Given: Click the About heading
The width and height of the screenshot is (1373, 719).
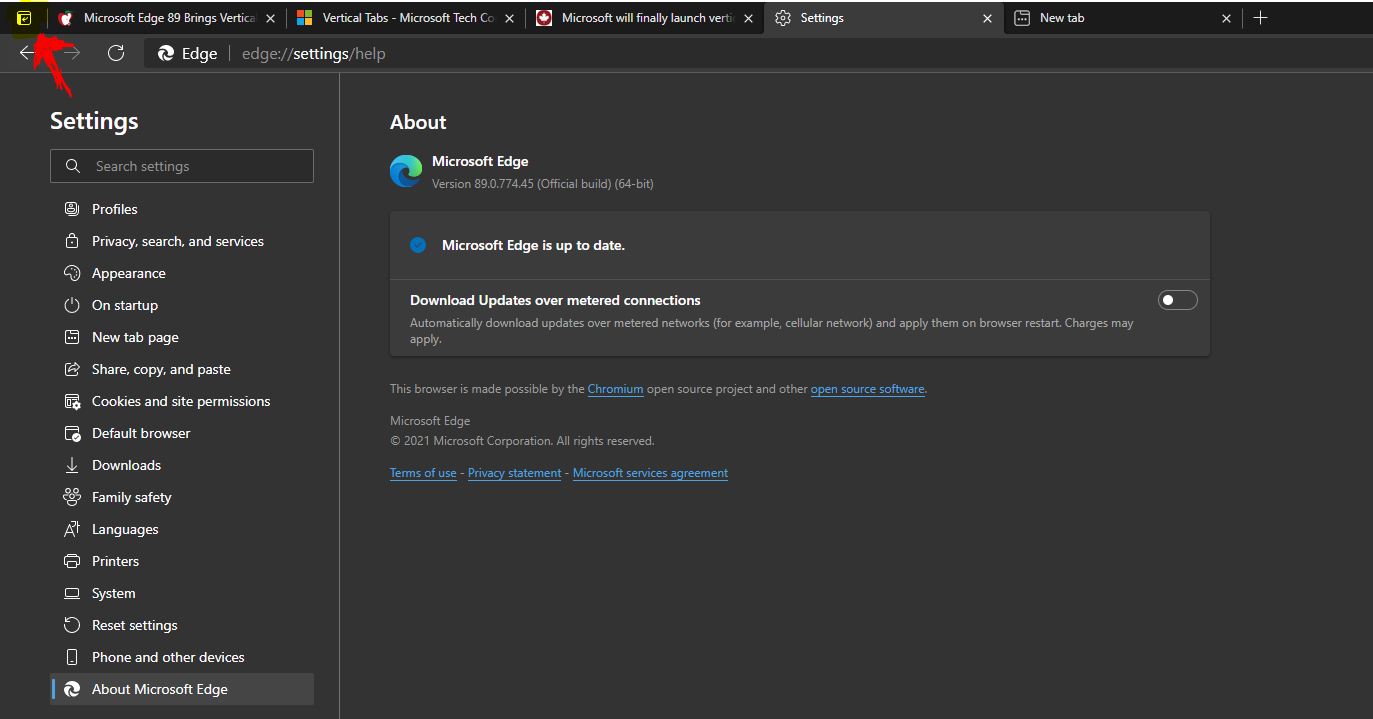Looking at the screenshot, I should coord(418,122).
